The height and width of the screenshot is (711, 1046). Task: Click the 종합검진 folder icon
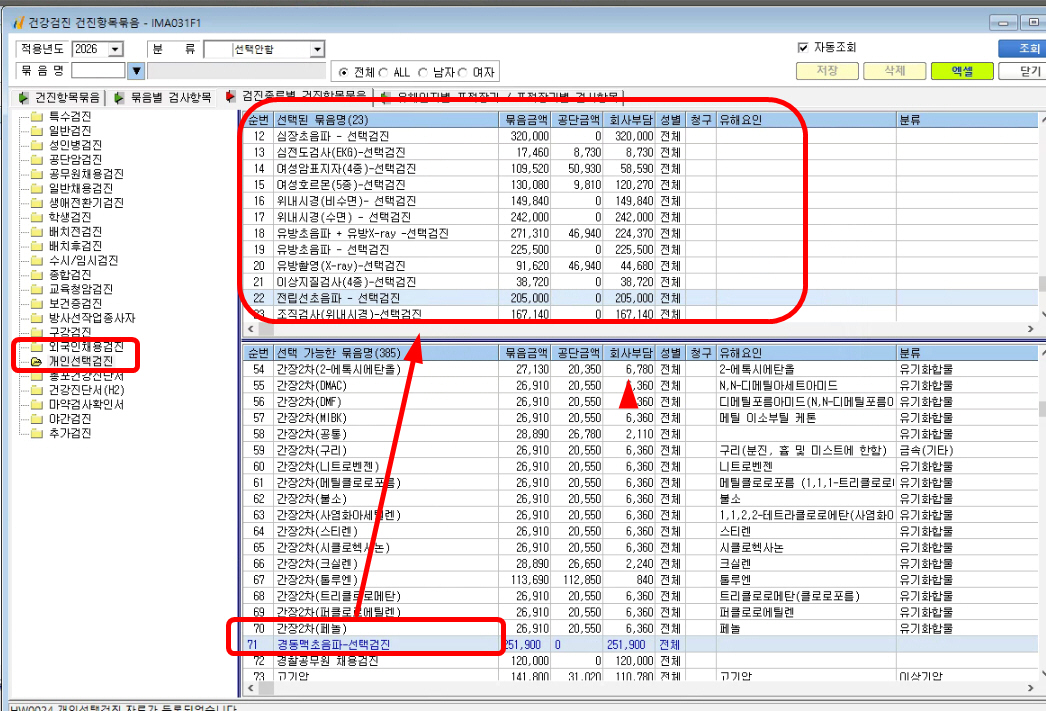pos(37,275)
